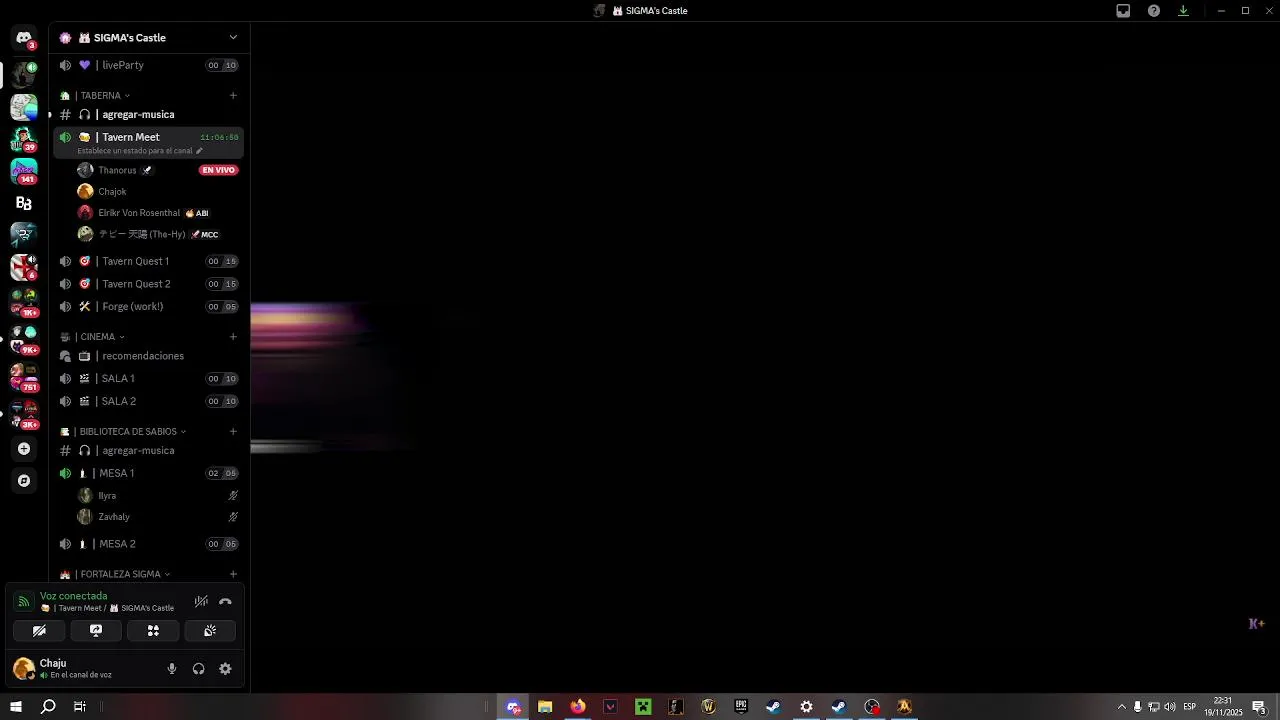Open the recomendaciones channel

point(148,356)
